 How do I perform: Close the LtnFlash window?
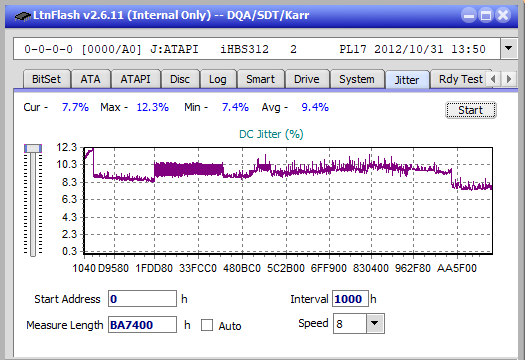coord(503,15)
